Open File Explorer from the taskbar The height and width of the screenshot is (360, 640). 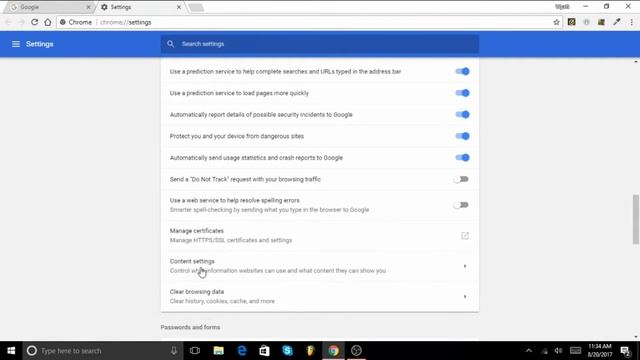[x=218, y=351]
